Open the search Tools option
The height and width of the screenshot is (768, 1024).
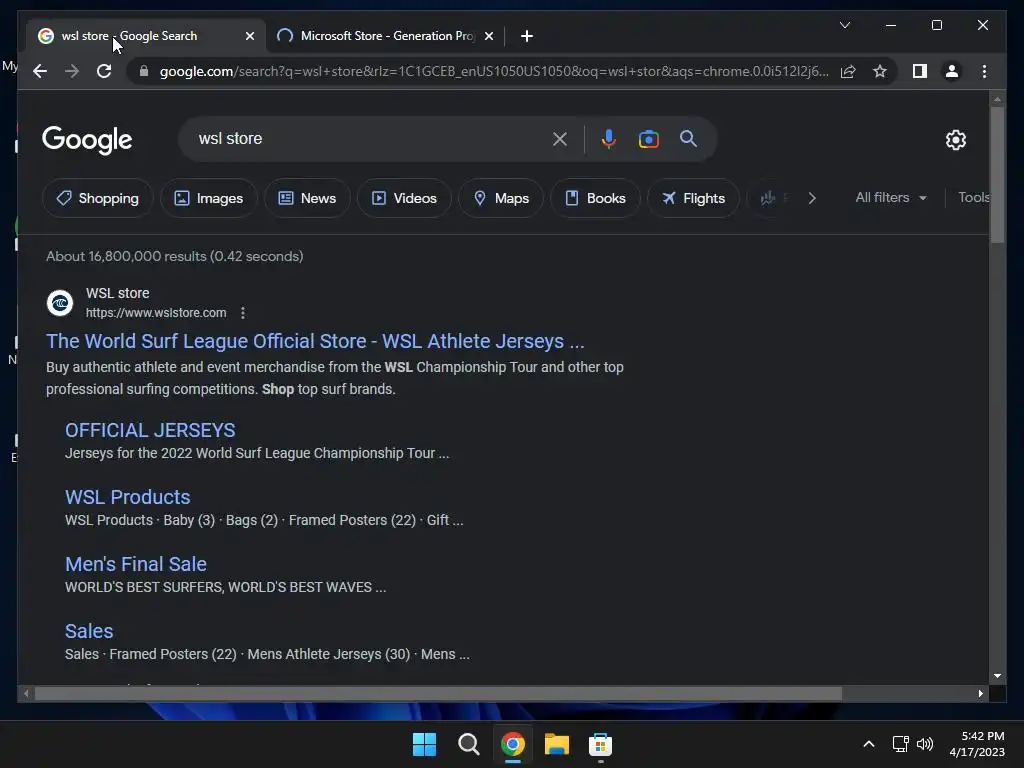[x=973, y=197]
